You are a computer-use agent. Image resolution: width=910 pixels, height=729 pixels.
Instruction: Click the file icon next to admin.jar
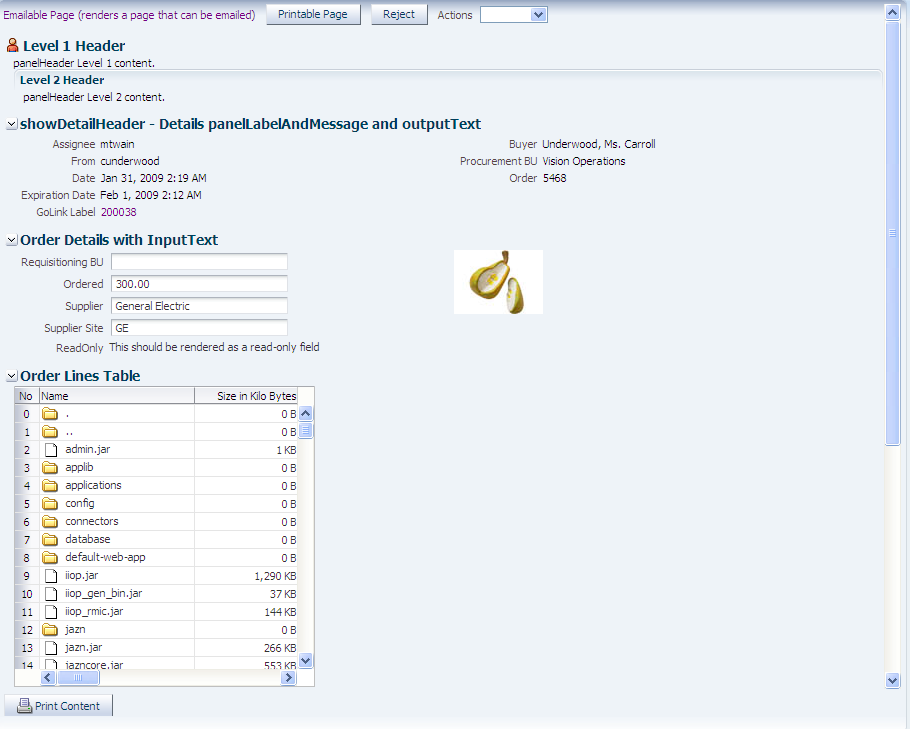51,449
